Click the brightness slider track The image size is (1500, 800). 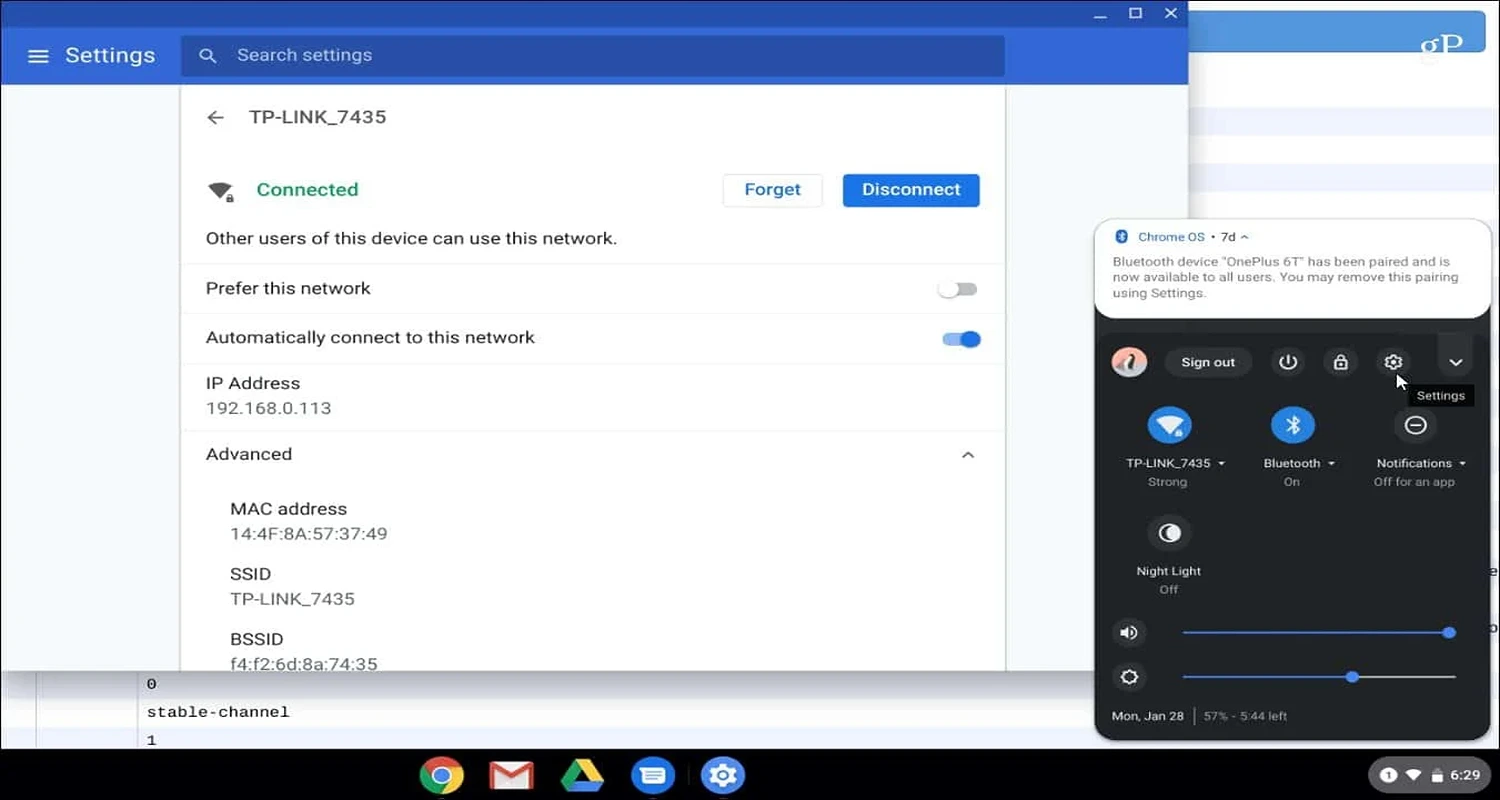coord(1319,677)
